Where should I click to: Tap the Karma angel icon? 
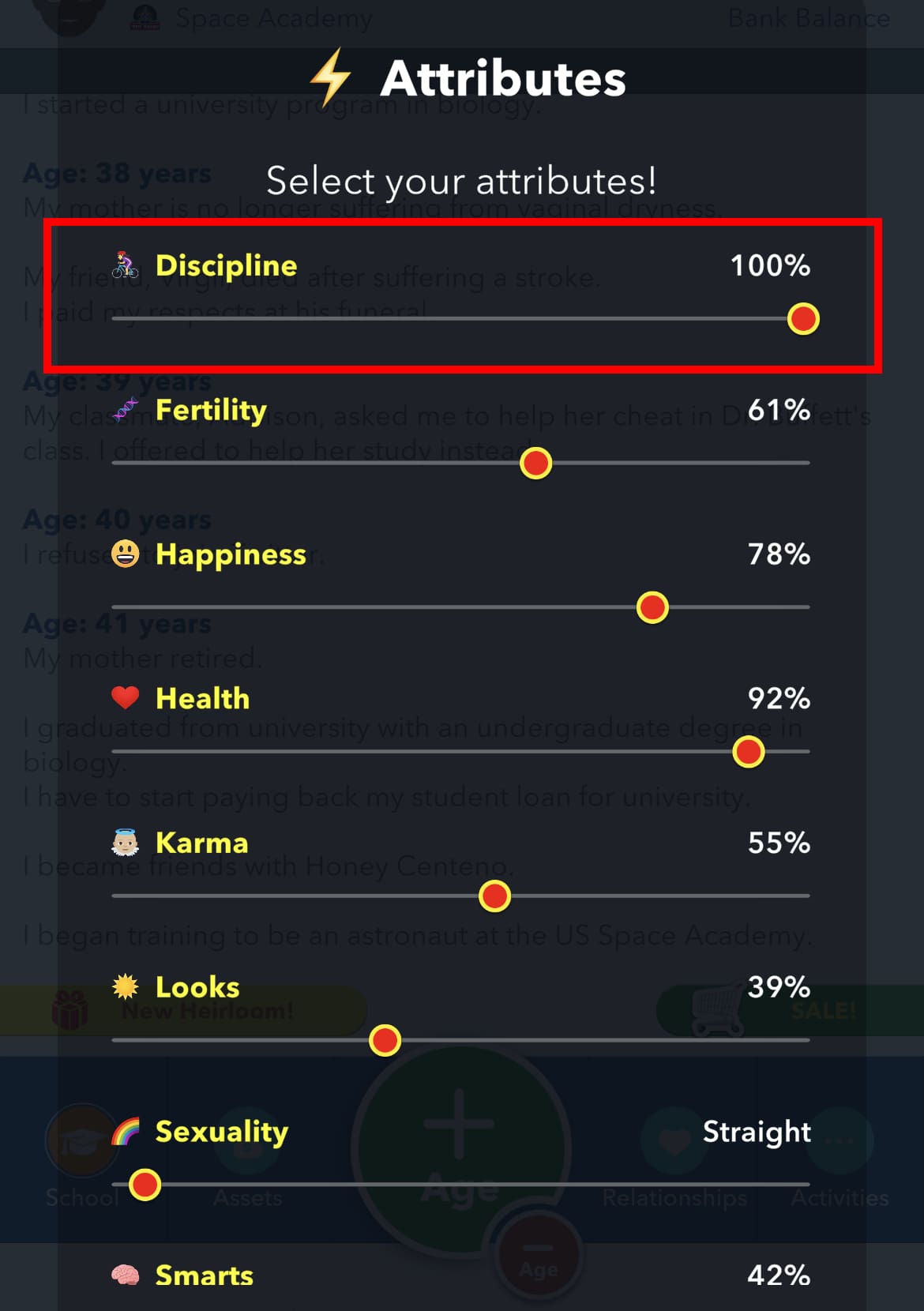[x=125, y=843]
